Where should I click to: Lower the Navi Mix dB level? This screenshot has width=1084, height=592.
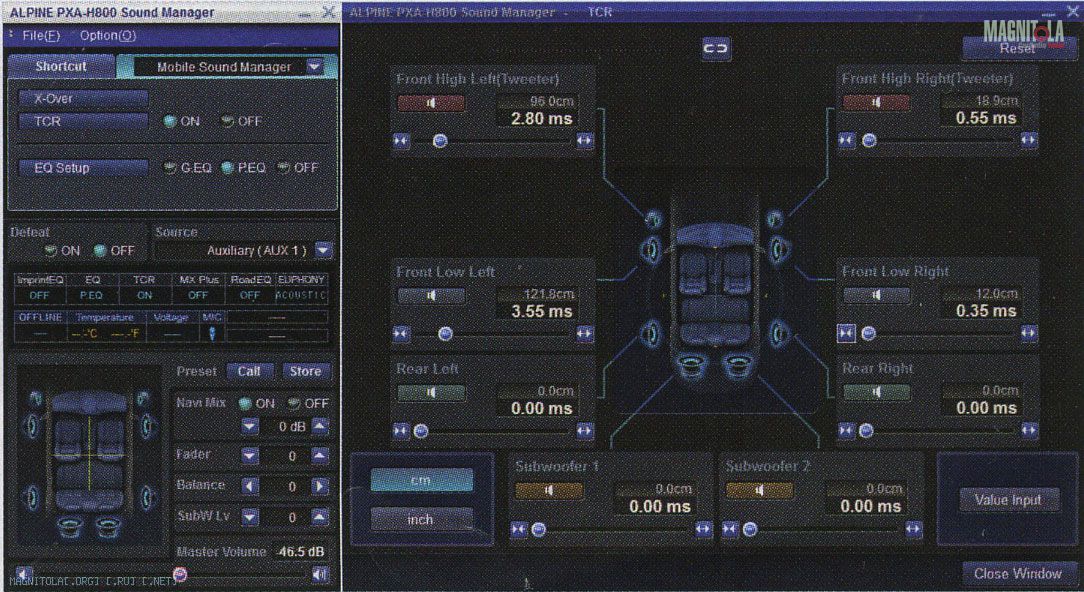pos(250,427)
